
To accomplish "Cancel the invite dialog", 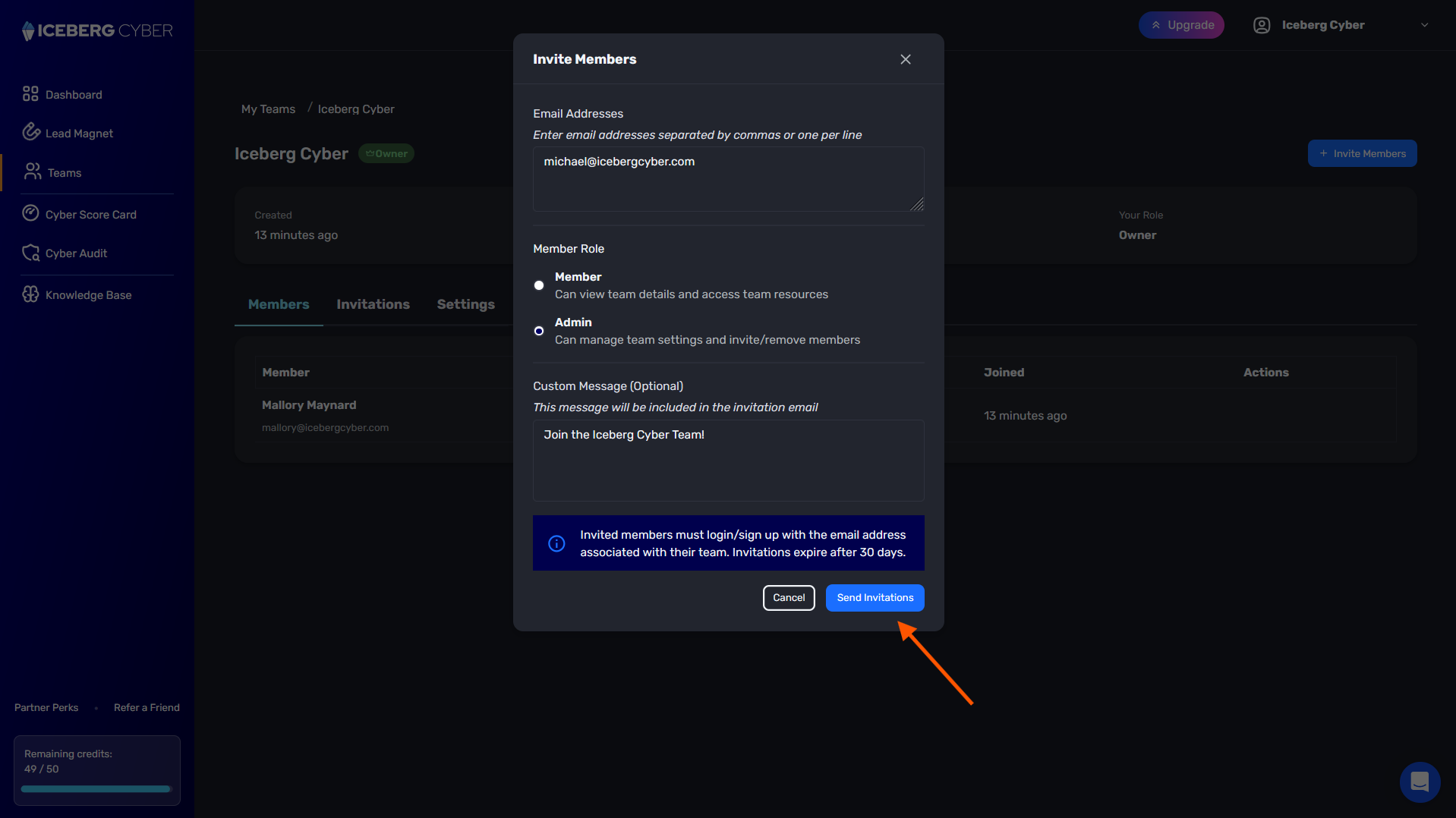I will pyautogui.click(x=789, y=597).
